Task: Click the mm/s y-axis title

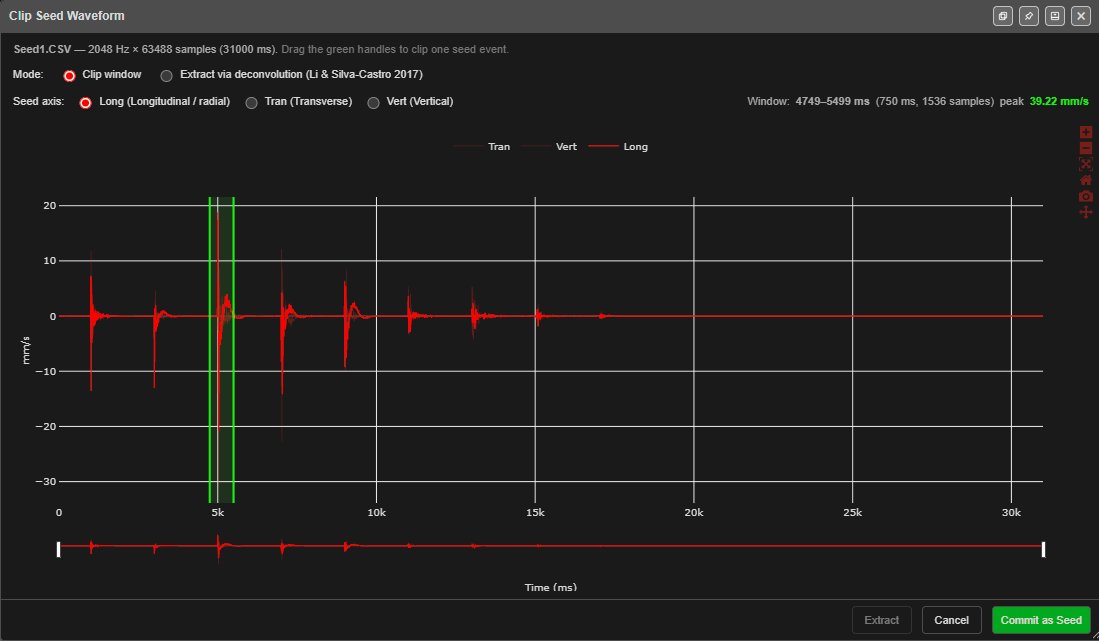Action: coord(26,350)
